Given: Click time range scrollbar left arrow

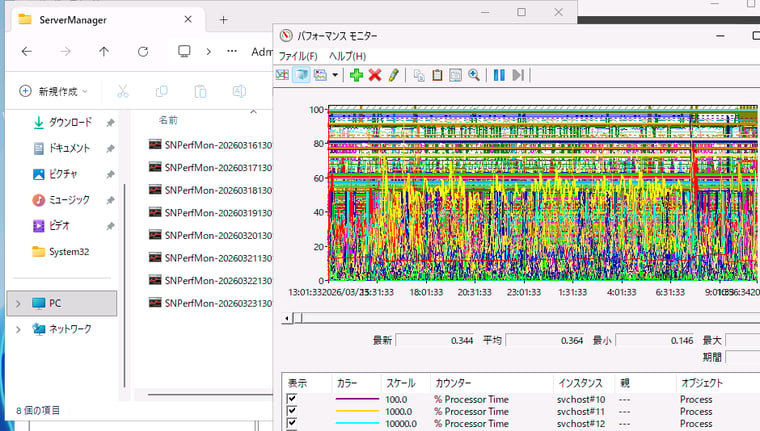Looking at the screenshot, I should click(x=287, y=318).
